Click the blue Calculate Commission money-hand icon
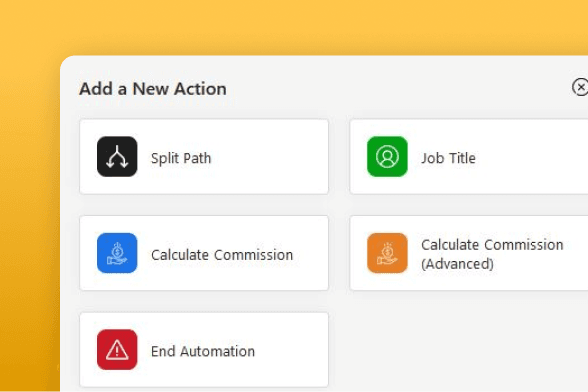The height and width of the screenshot is (392, 588). pos(117,253)
